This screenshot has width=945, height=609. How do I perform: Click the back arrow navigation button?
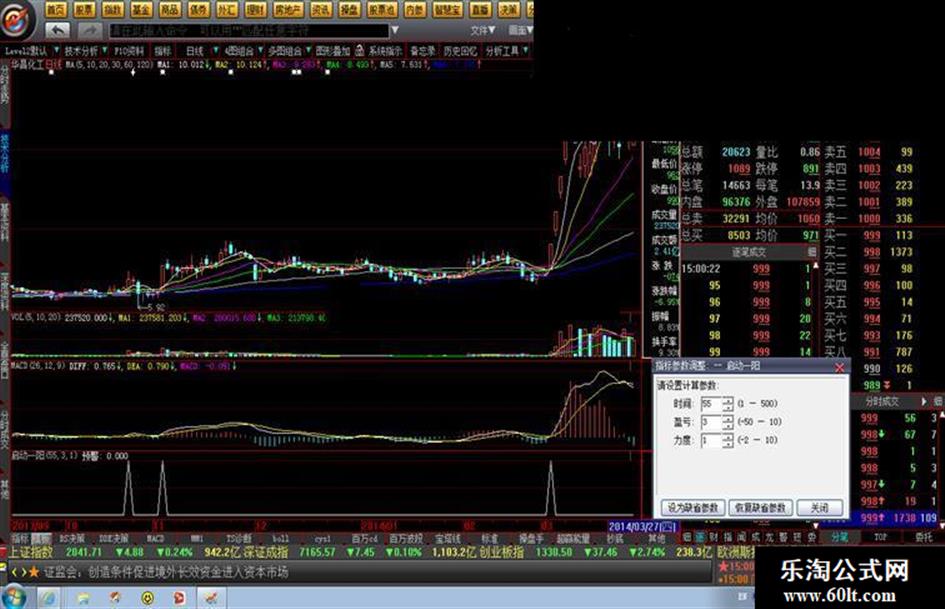58,30
